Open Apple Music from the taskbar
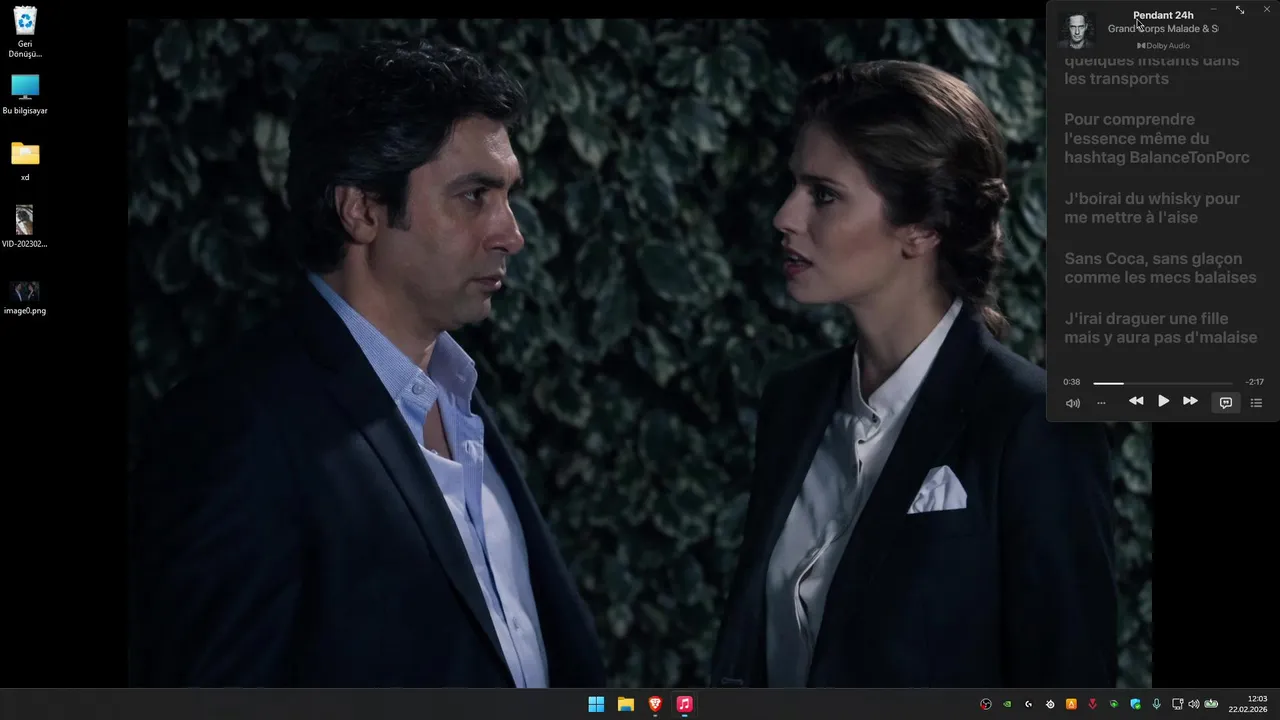Image resolution: width=1280 pixels, height=720 pixels. (x=684, y=704)
